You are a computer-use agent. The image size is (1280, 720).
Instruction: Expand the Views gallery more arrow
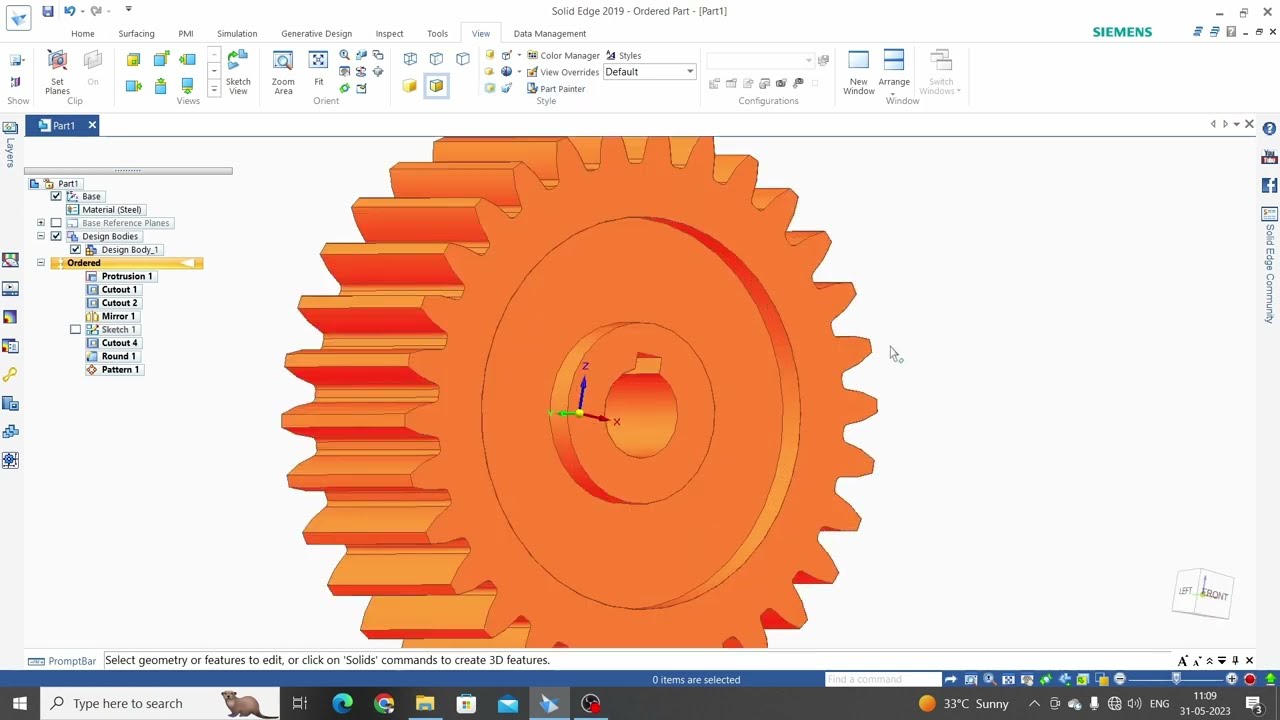pos(214,90)
